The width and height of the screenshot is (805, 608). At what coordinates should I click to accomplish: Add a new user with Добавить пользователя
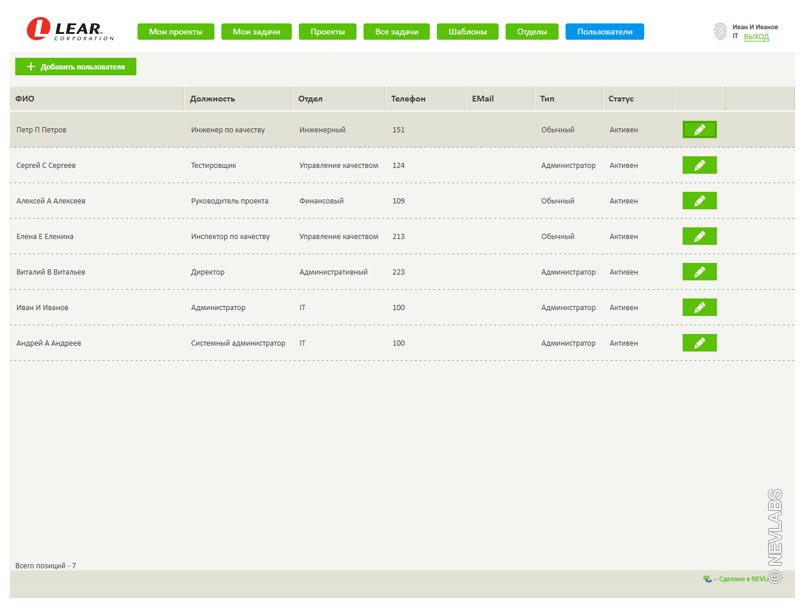point(76,67)
